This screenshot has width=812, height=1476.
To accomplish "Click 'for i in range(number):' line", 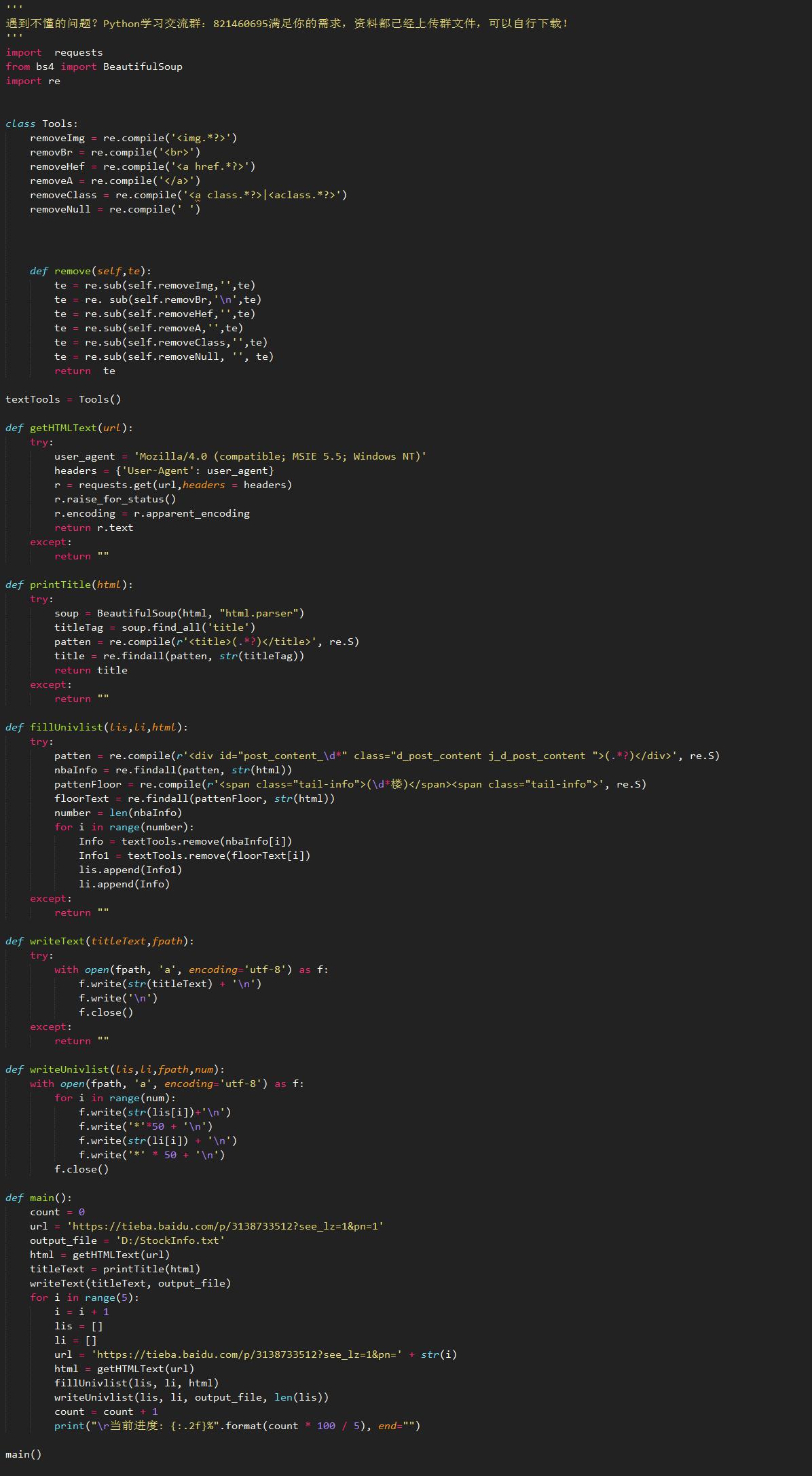I will pyautogui.click(x=124, y=827).
